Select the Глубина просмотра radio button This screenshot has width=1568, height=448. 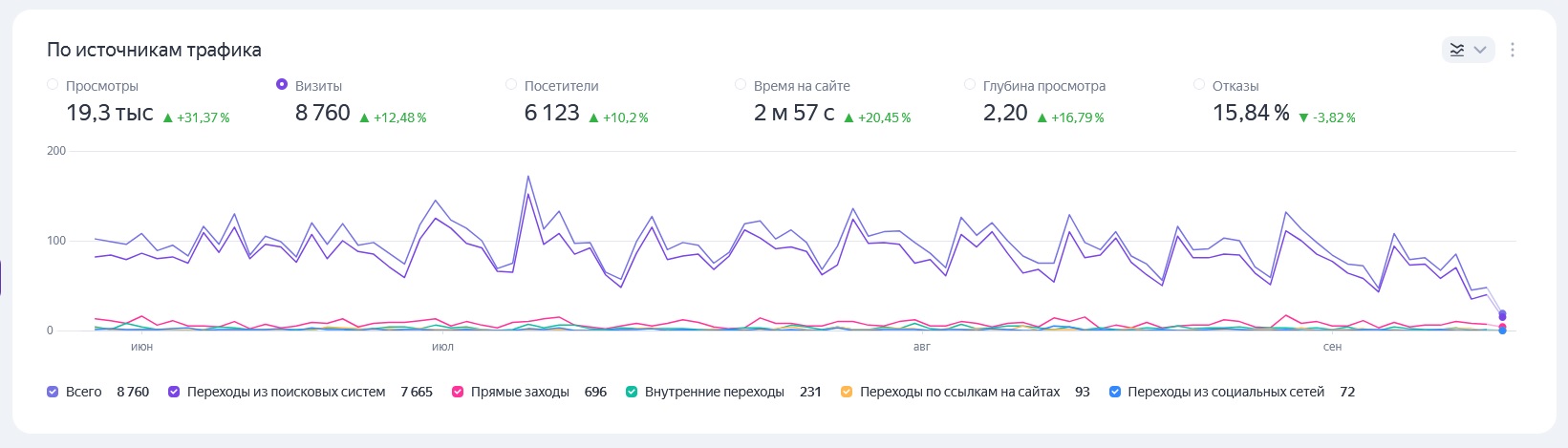coord(970,85)
